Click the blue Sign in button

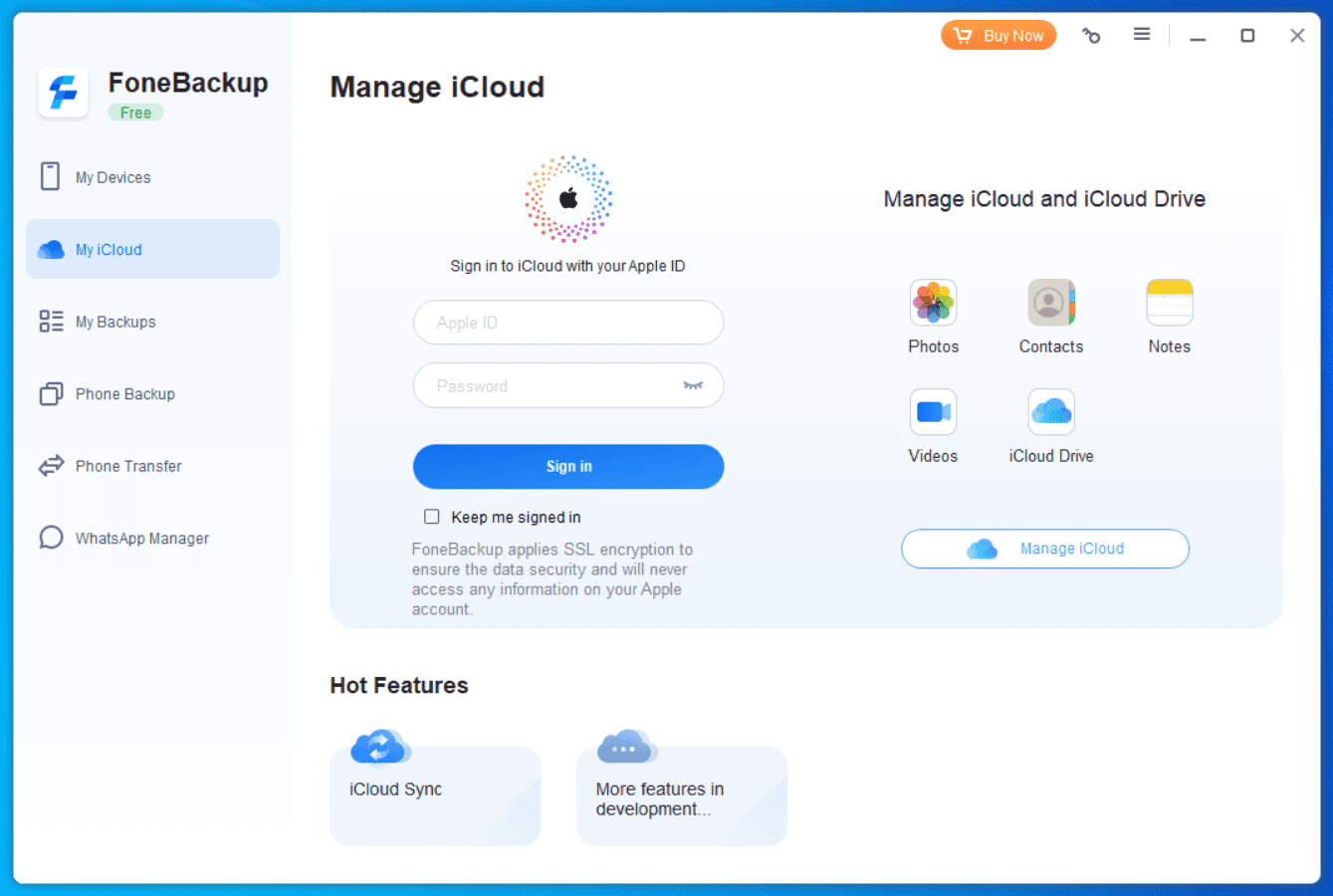[568, 467]
